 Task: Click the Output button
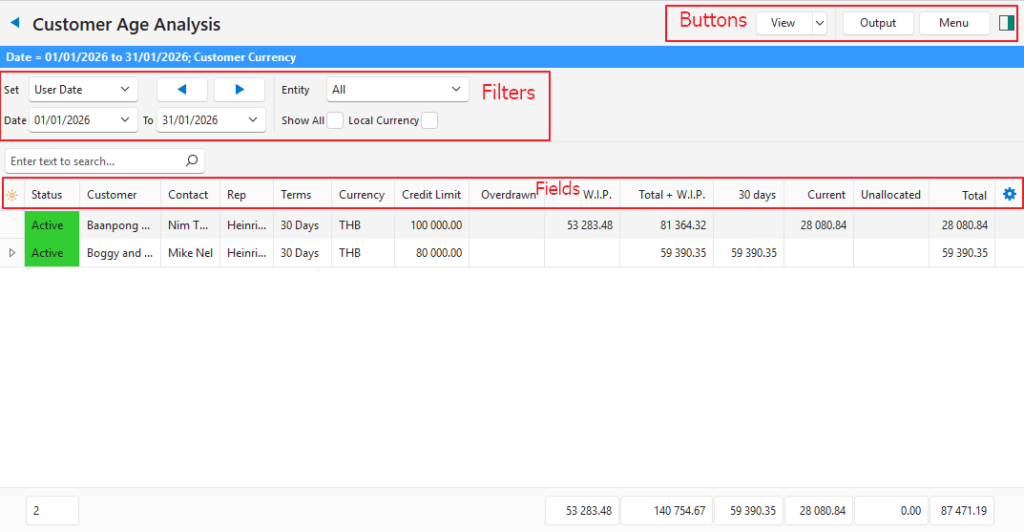pos(877,23)
